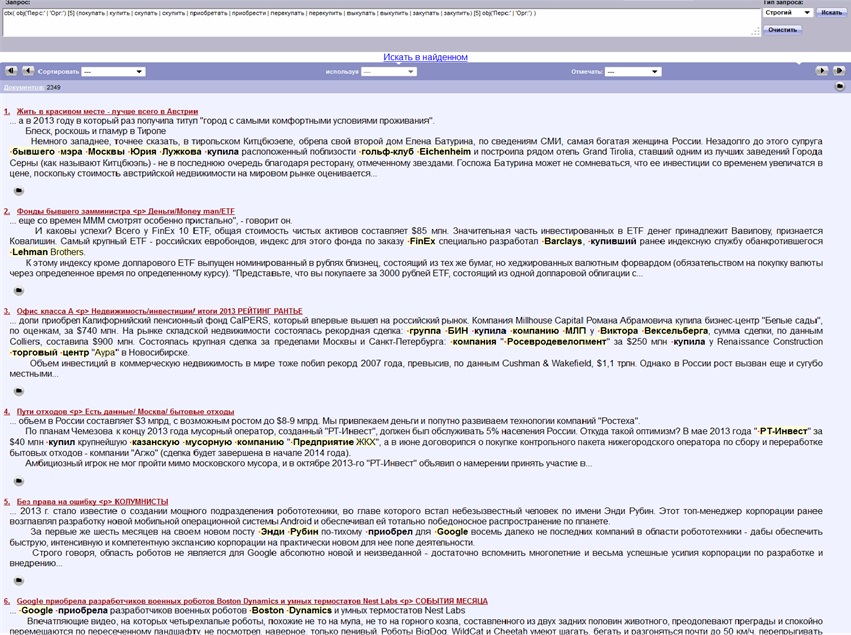The height and width of the screenshot is (635, 851).
Task: Click the Документов link
Action: [24, 87]
